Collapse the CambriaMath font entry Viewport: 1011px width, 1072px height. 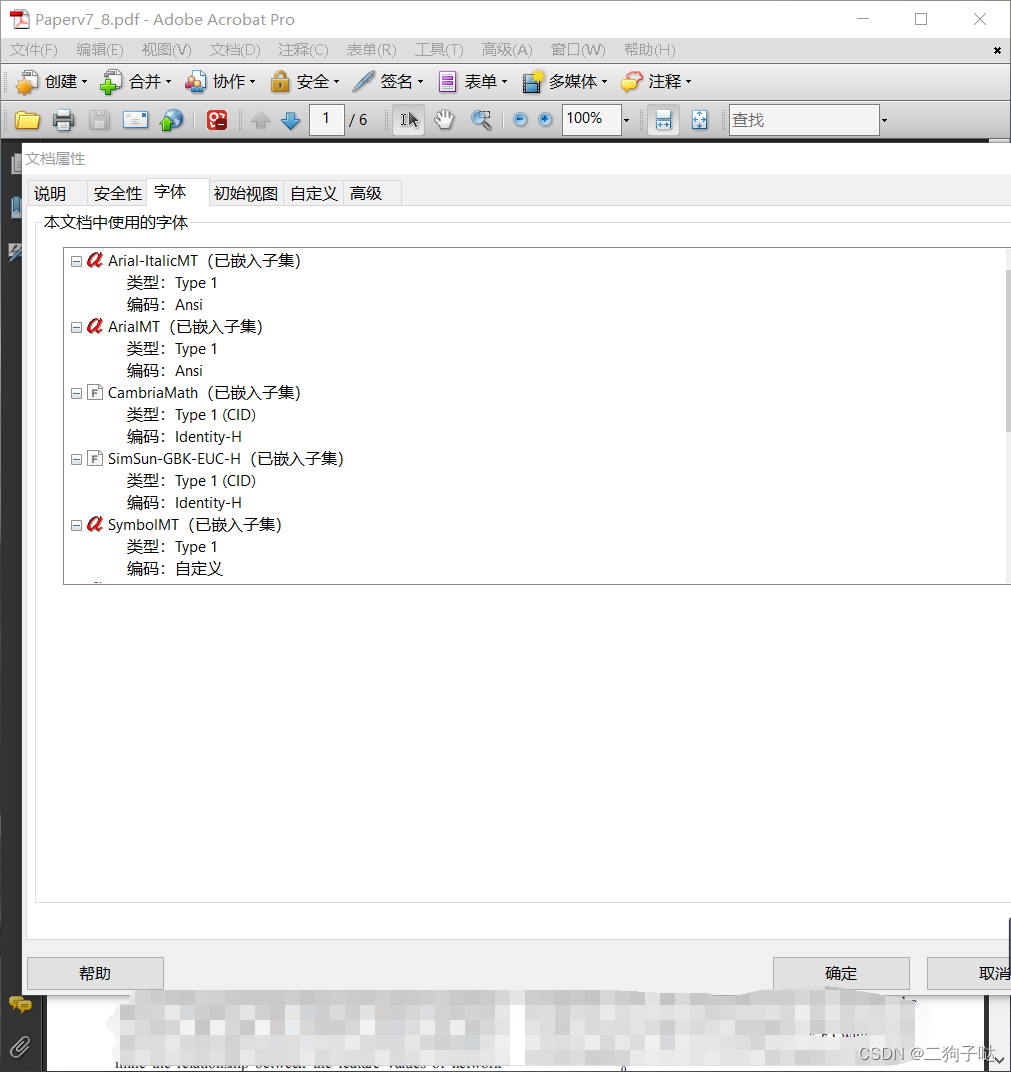(x=76, y=392)
